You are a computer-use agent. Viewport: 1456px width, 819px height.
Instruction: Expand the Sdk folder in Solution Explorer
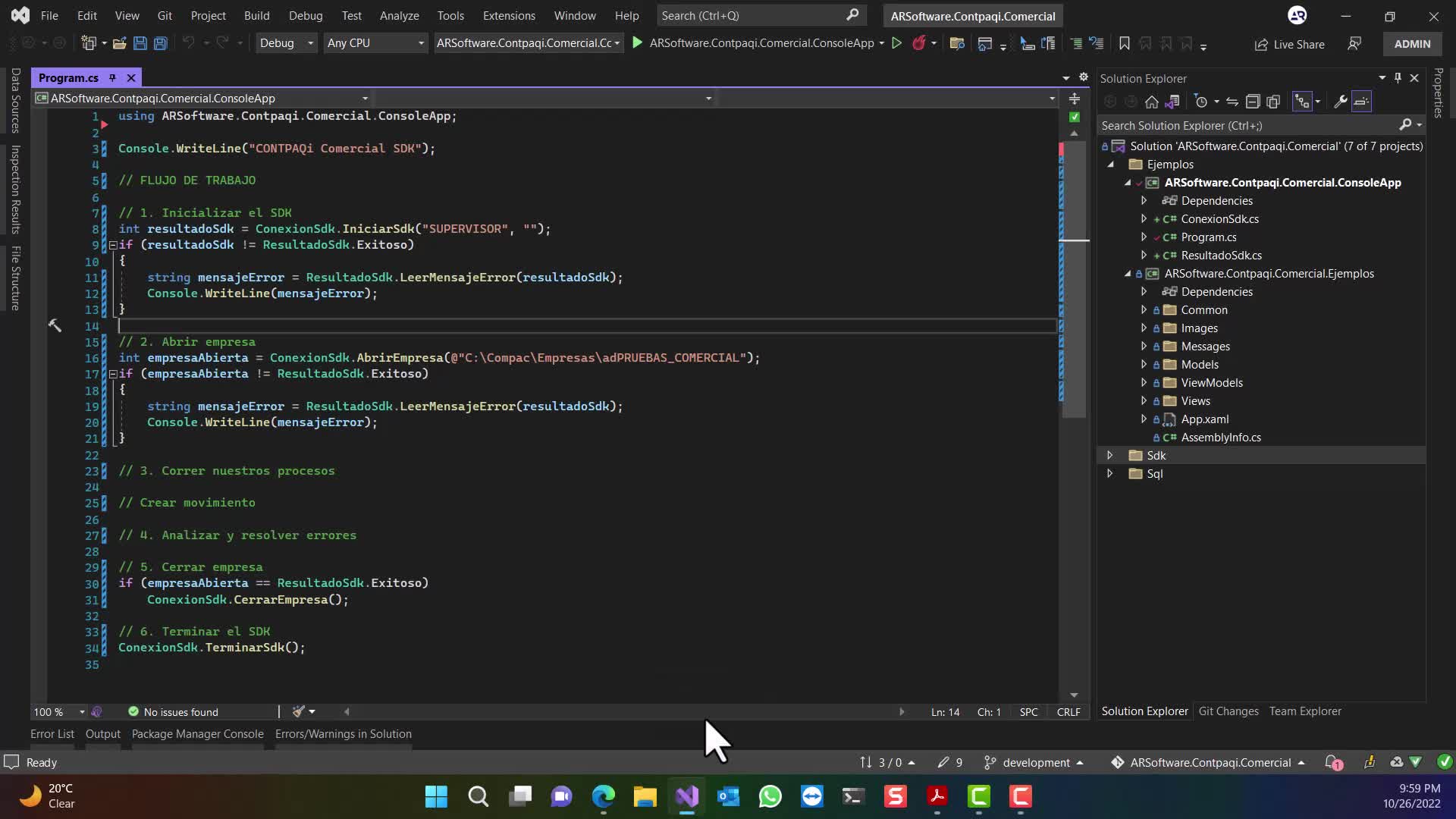(x=1110, y=456)
